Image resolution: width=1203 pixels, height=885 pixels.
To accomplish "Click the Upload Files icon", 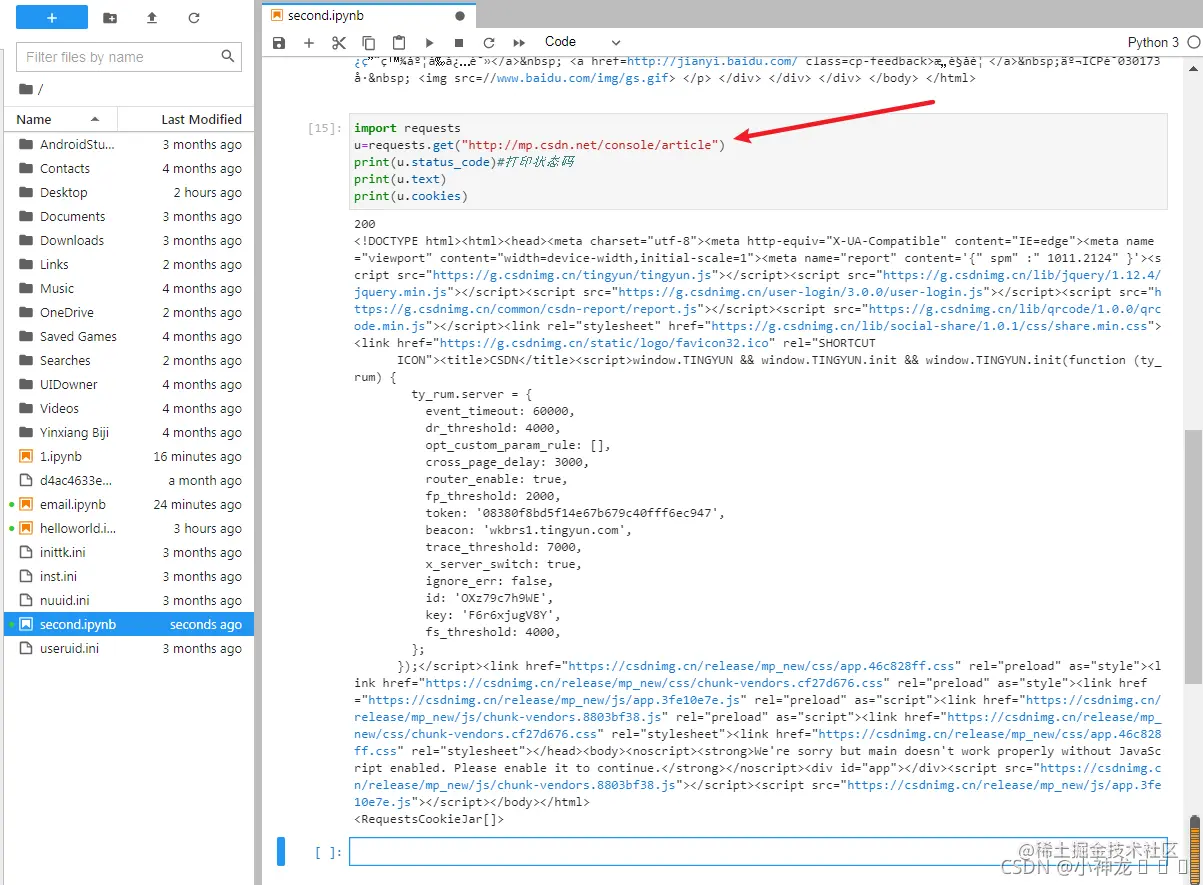I will coord(152,18).
